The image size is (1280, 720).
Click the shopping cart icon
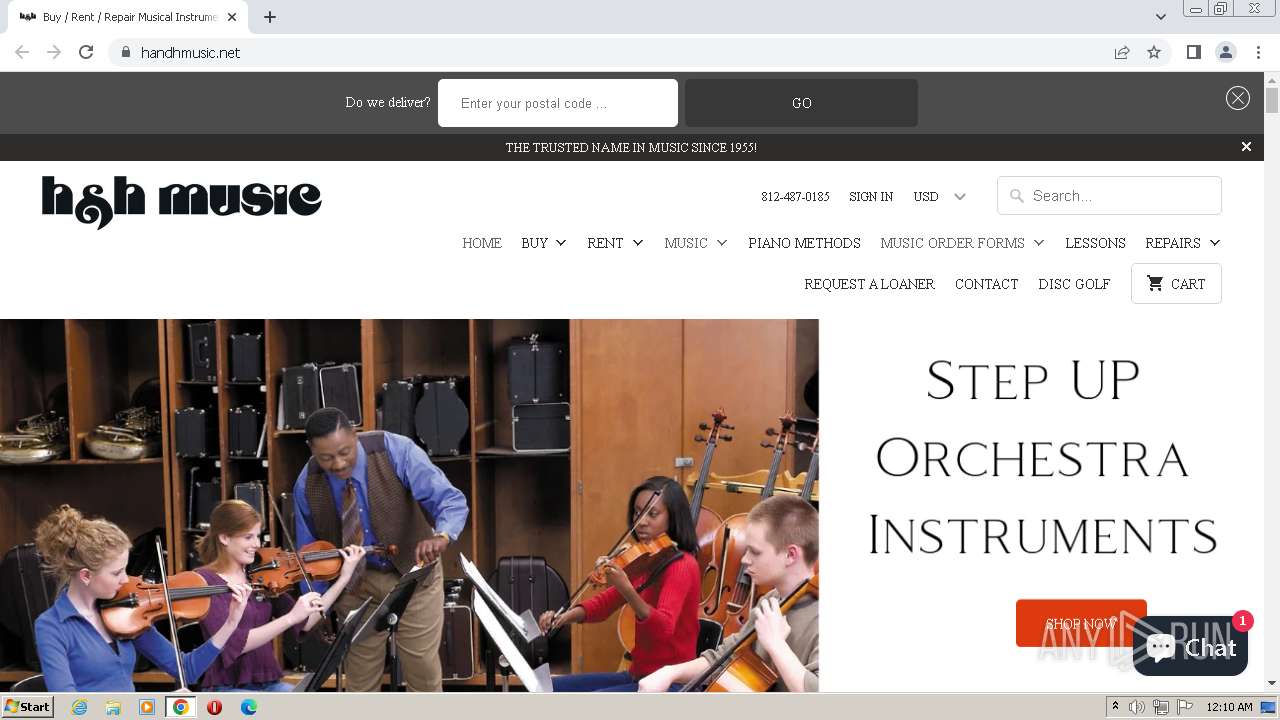1155,284
